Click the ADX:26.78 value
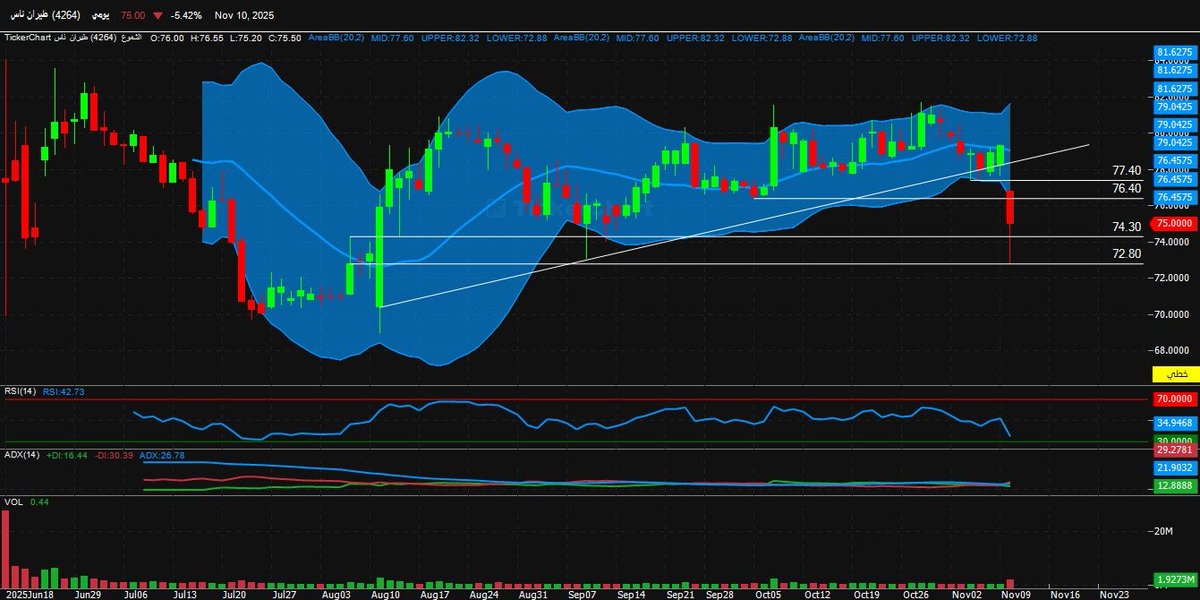Screen dimensions: 1200x600 click(x=160, y=455)
